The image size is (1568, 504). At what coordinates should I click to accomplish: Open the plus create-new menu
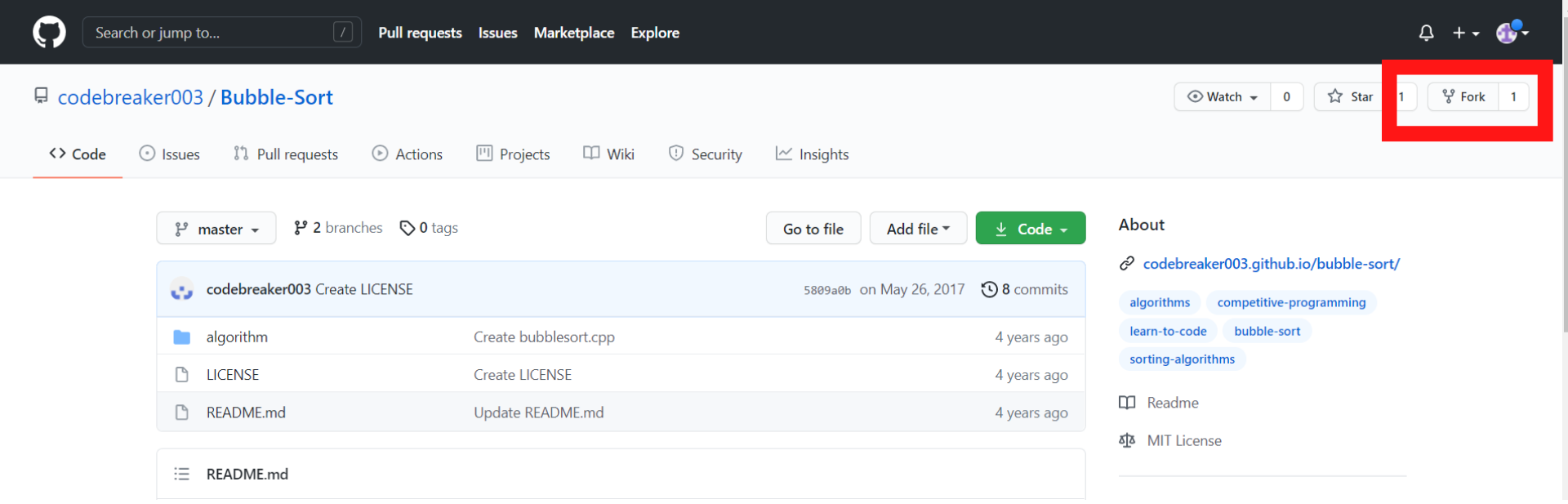1466,33
